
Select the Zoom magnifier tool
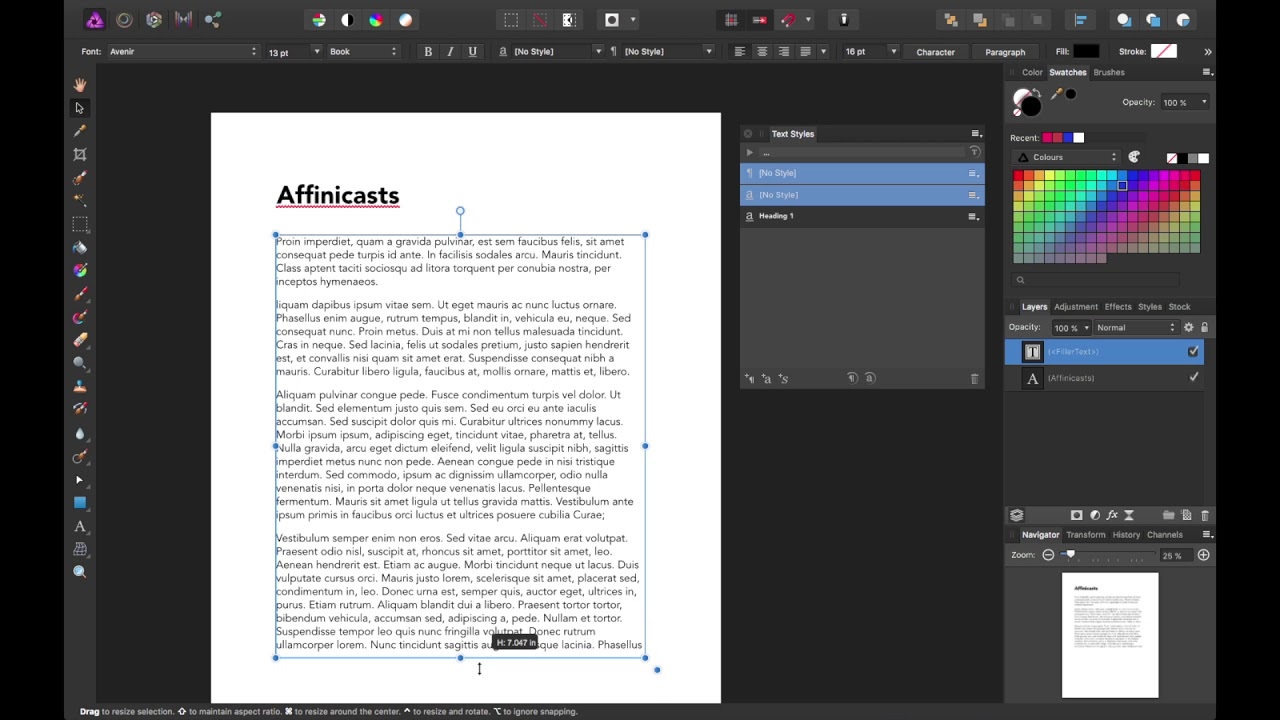pyautogui.click(x=80, y=571)
